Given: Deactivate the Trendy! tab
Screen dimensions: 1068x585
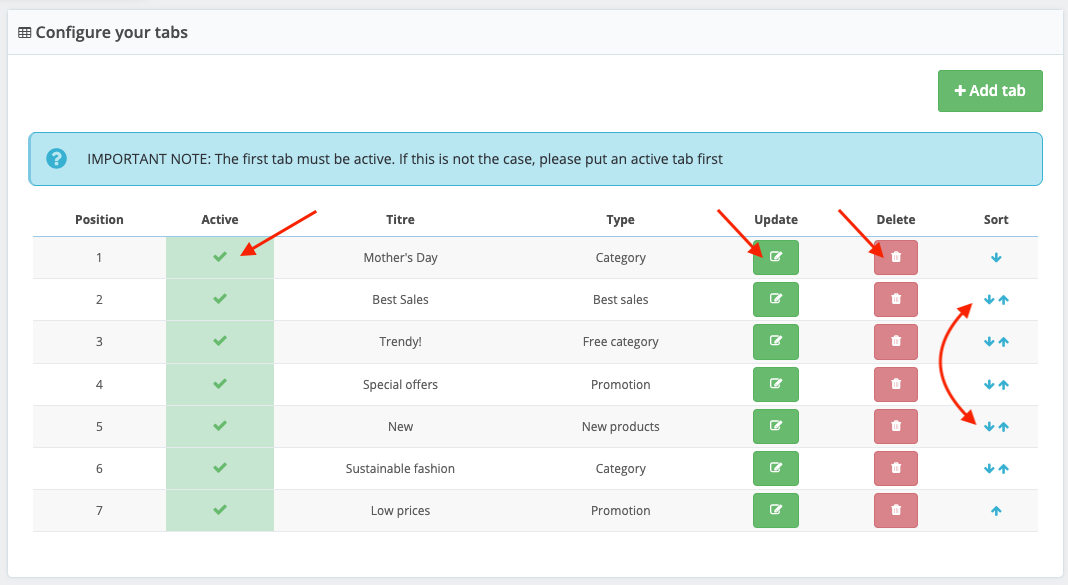Looking at the screenshot, I should tap(219, 341).
